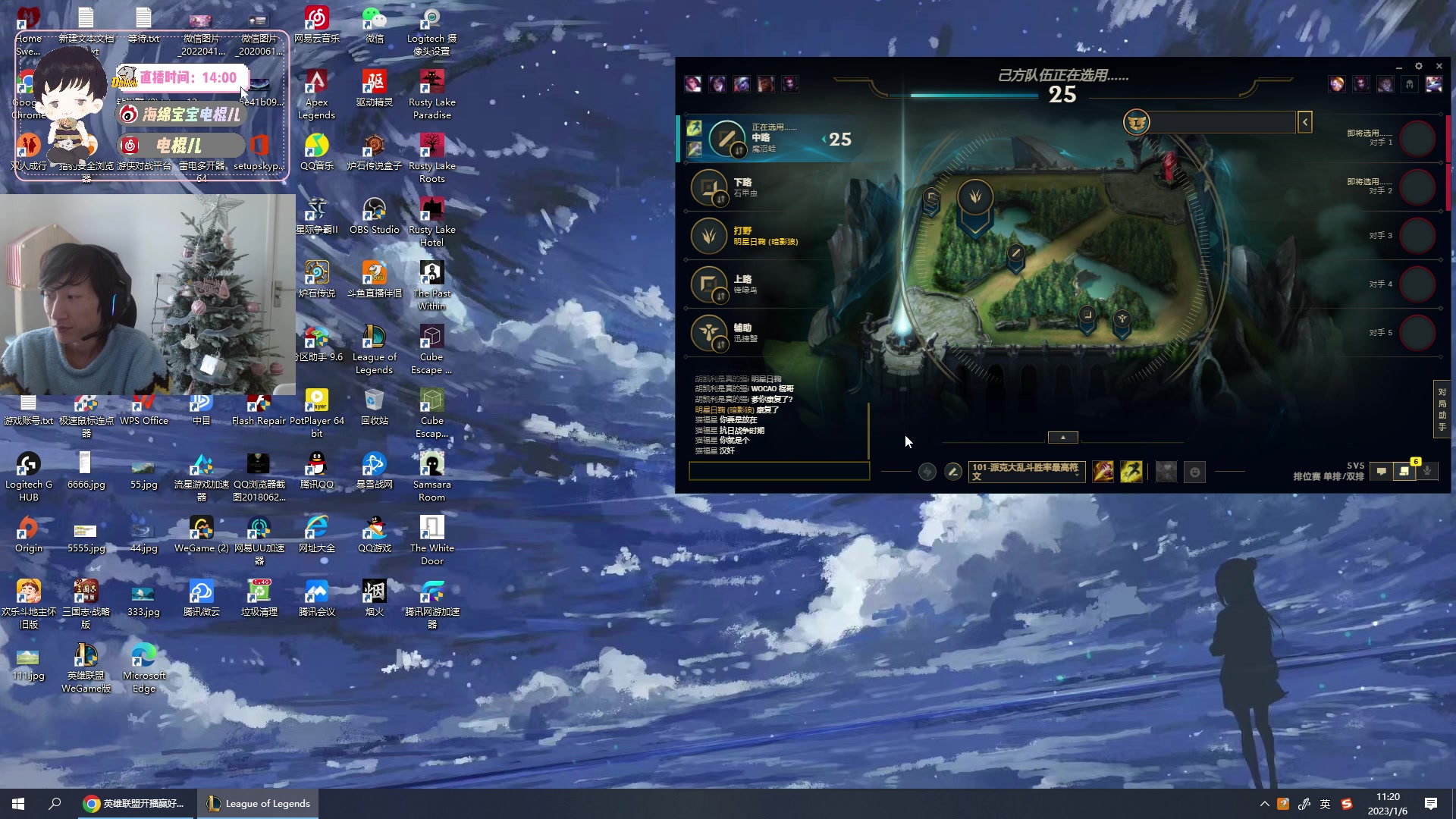Screen dimensions: 1456x819
Task: Open The White Door desktop shortcut
Action: coord(431,541)
